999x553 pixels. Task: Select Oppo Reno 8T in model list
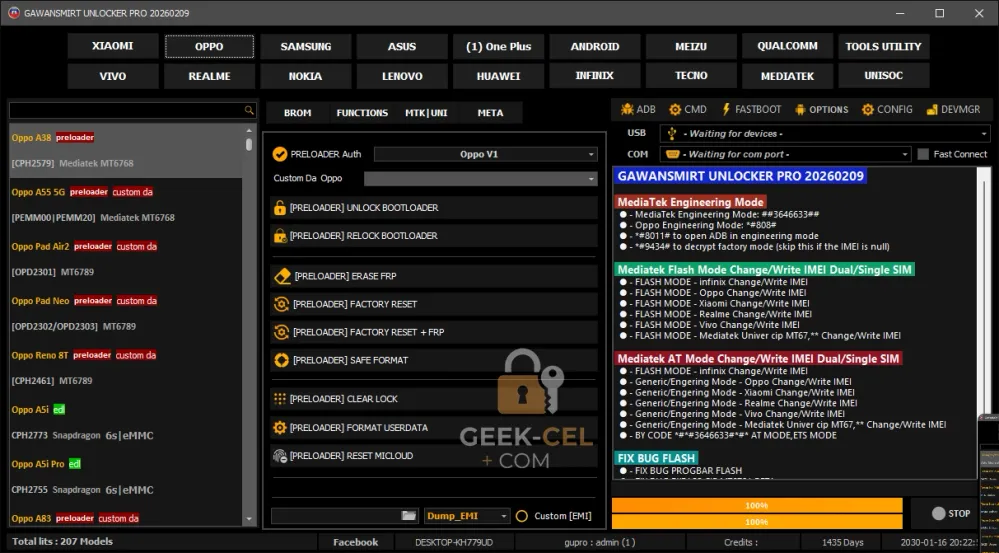pyautogui.click(x=126, y=368)
